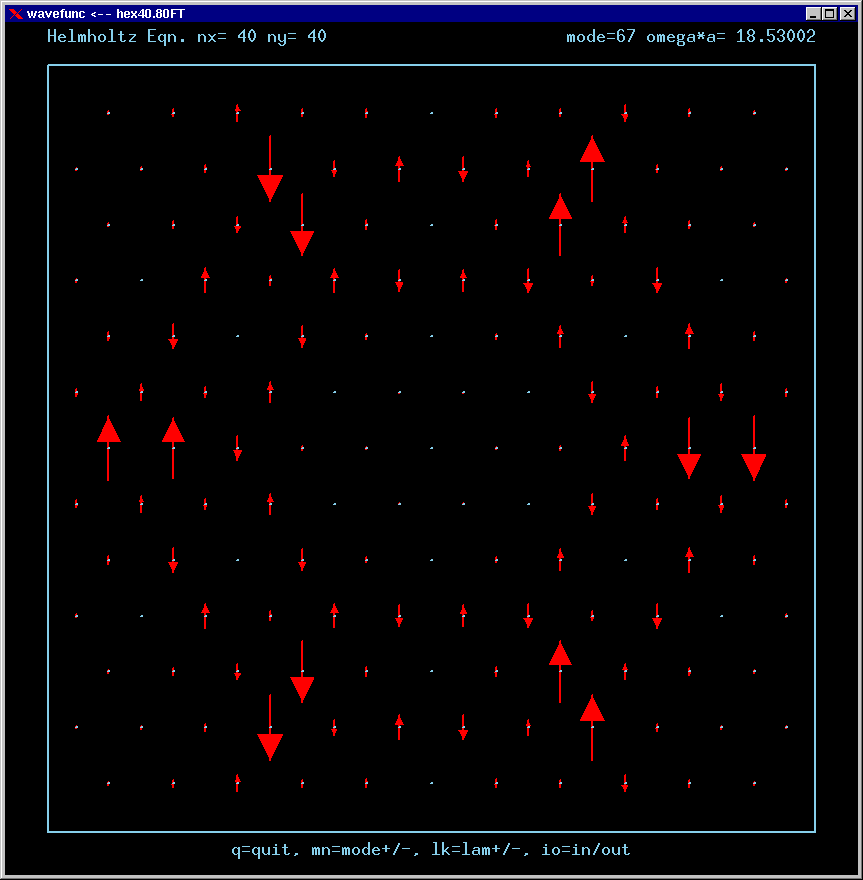This screenshot has height=880, width=863.
Task: Click the bottommost large downward red arrow
Action: coord(270,728)
